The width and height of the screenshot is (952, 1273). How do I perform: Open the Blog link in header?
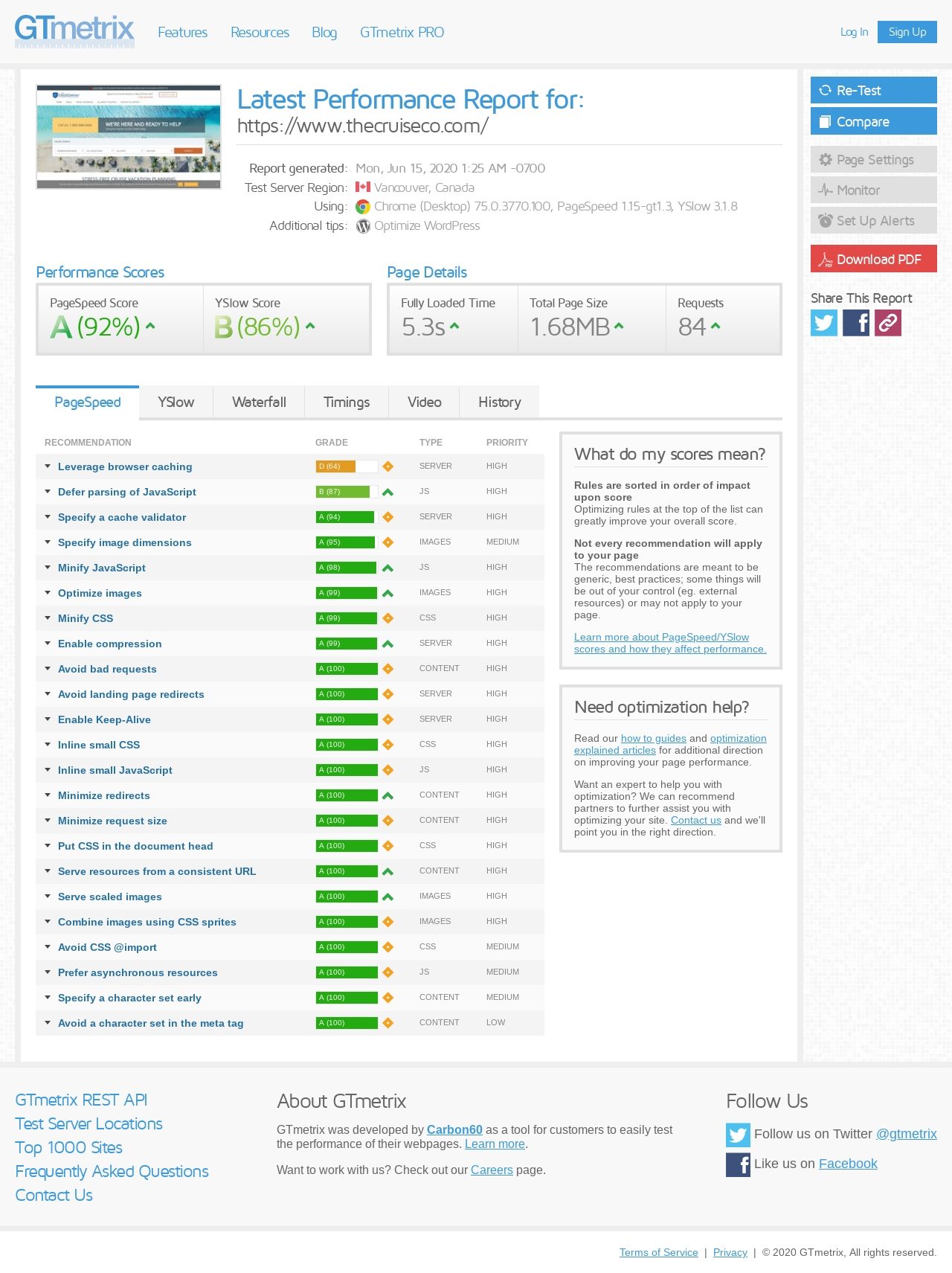(x=324, y=32)
